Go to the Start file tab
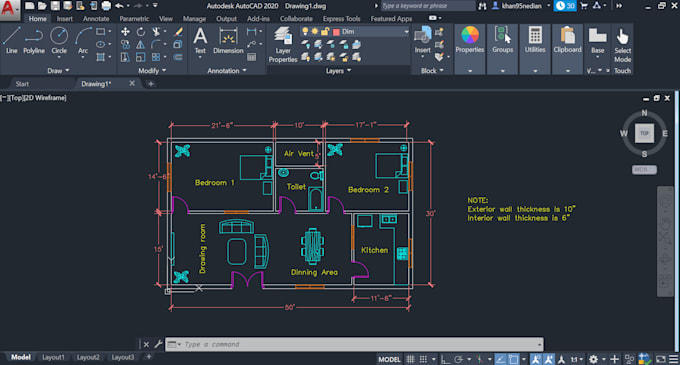This screenshot has height=365, width=680. pos(22,84)
